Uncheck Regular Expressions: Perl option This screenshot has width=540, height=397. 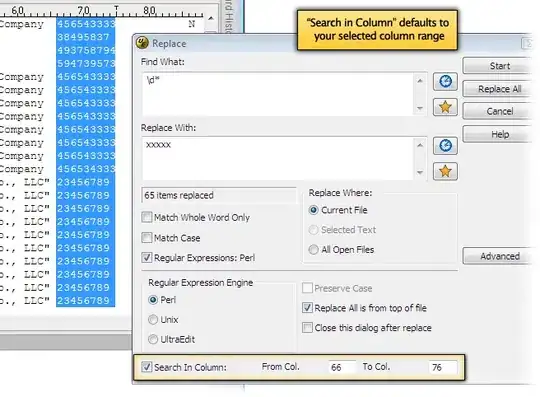pos(146,258)
